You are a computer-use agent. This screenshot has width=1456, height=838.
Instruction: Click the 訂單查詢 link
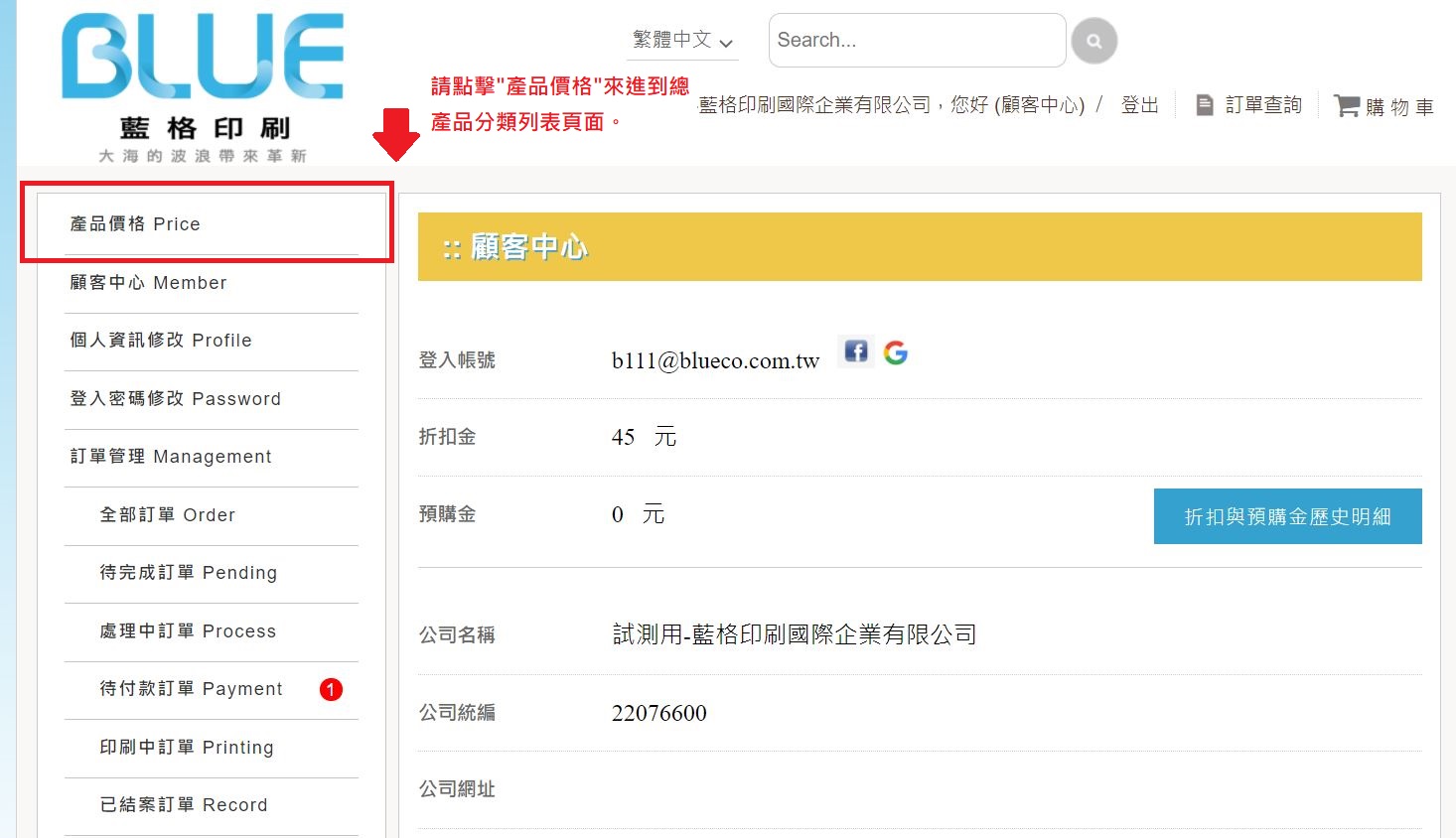[x=1263, y=105]
